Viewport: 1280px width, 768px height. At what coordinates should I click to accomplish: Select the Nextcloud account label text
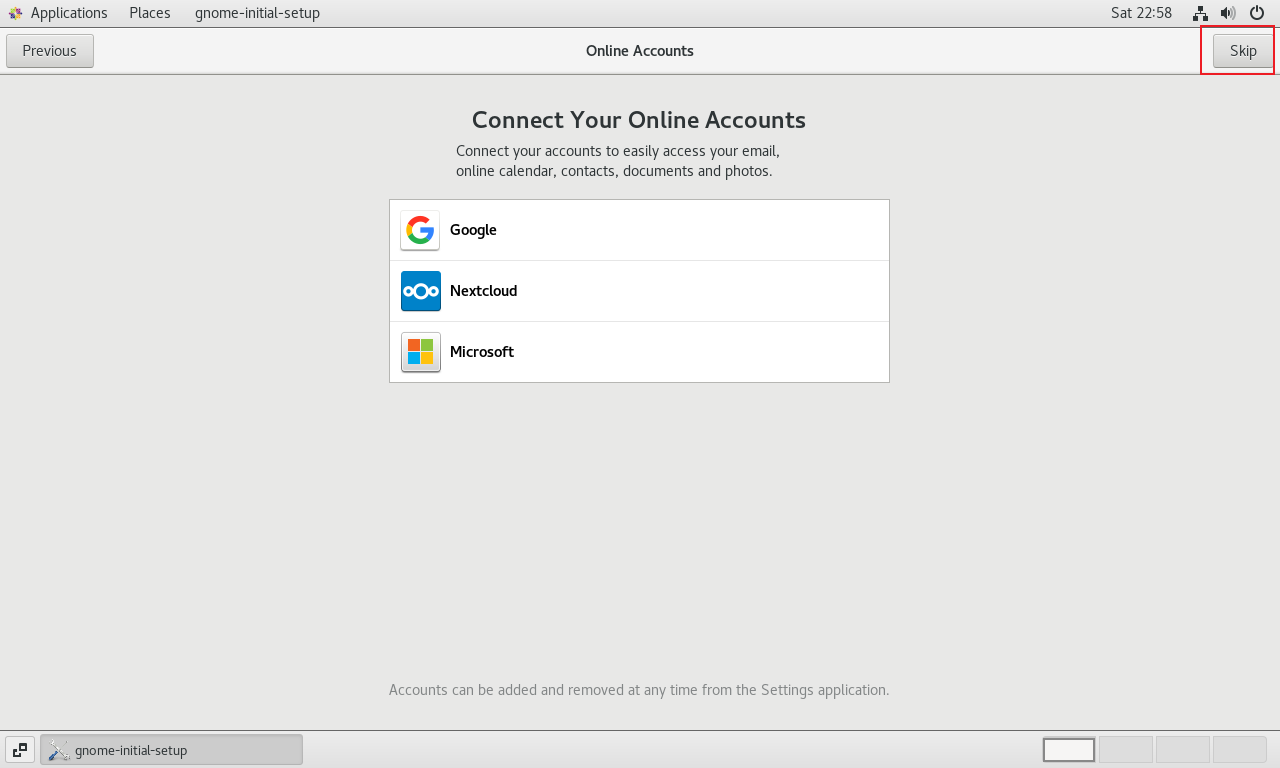[x=483, y=291]
